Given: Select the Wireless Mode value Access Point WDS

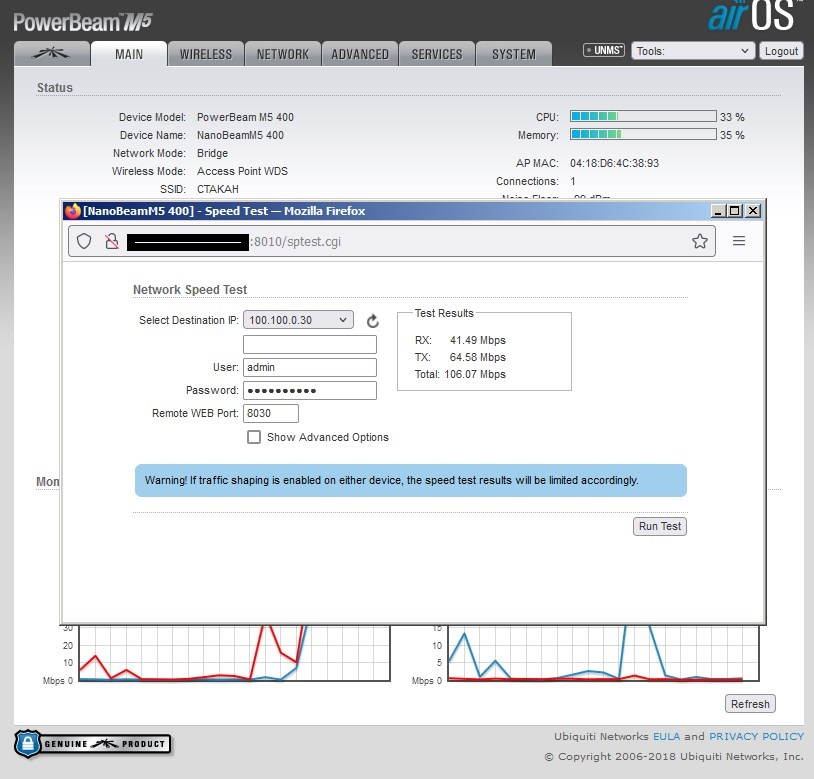Looking at the screenshot, I should 242,171.
